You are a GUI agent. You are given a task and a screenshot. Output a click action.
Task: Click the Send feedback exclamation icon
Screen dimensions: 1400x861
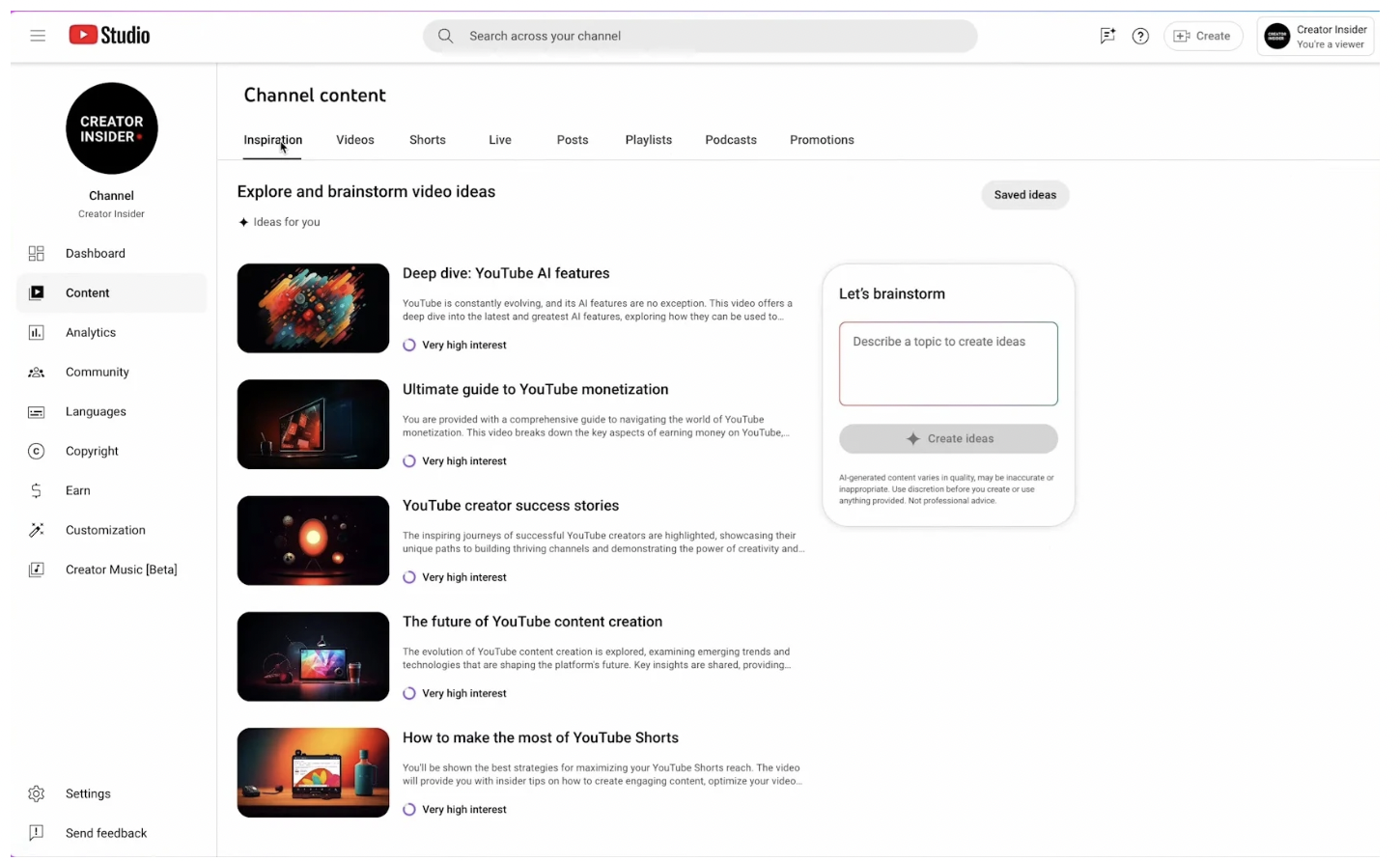tap(37, 833)
